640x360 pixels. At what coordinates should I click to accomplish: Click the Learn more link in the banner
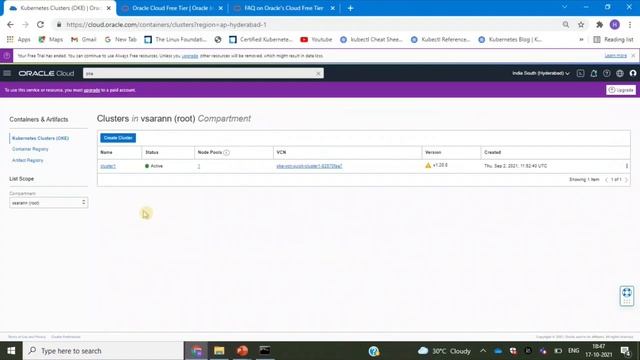pyautogui.click(x=616, y=56)
